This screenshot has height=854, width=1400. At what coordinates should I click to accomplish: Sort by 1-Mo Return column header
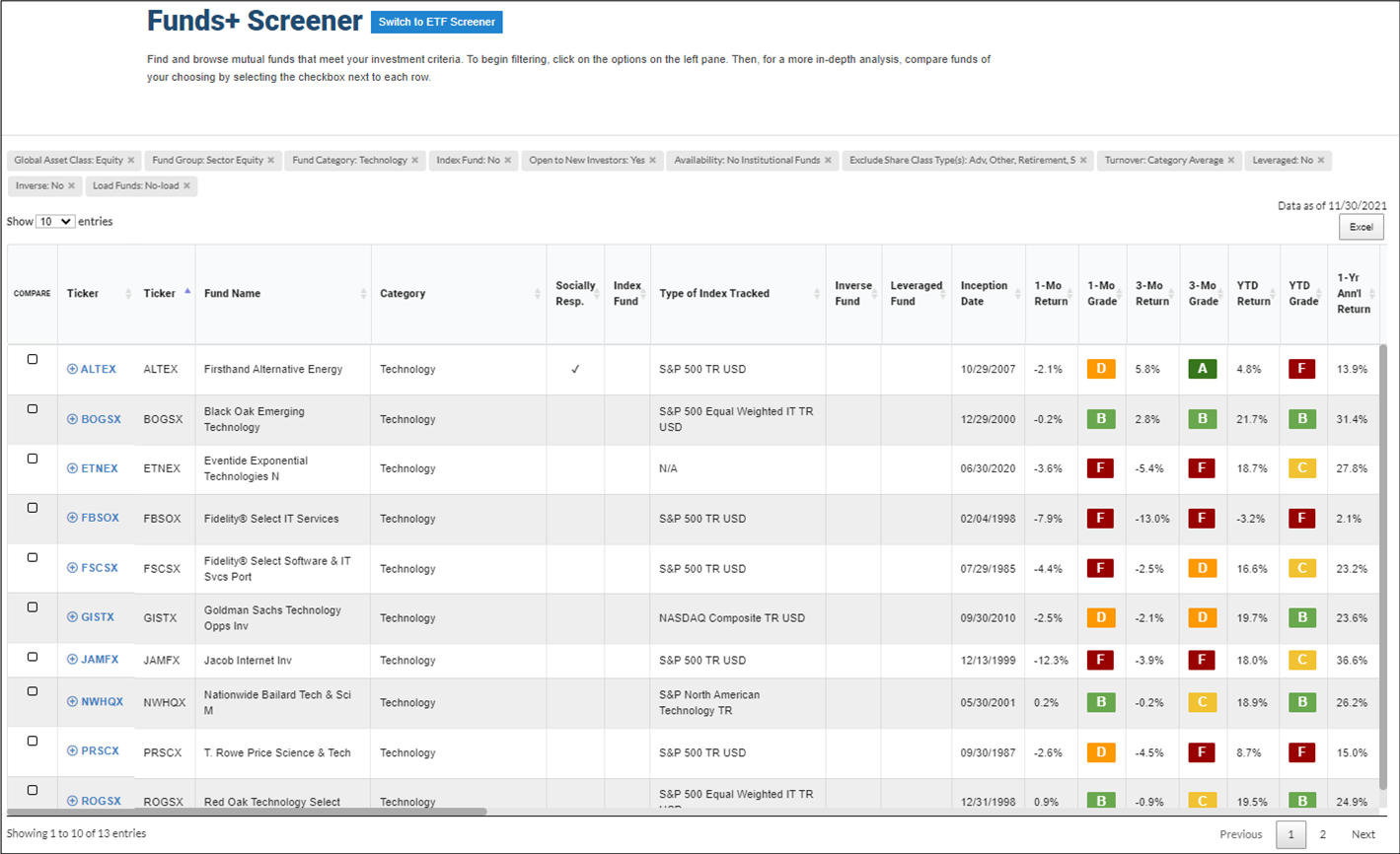[x=1052, y=294]
